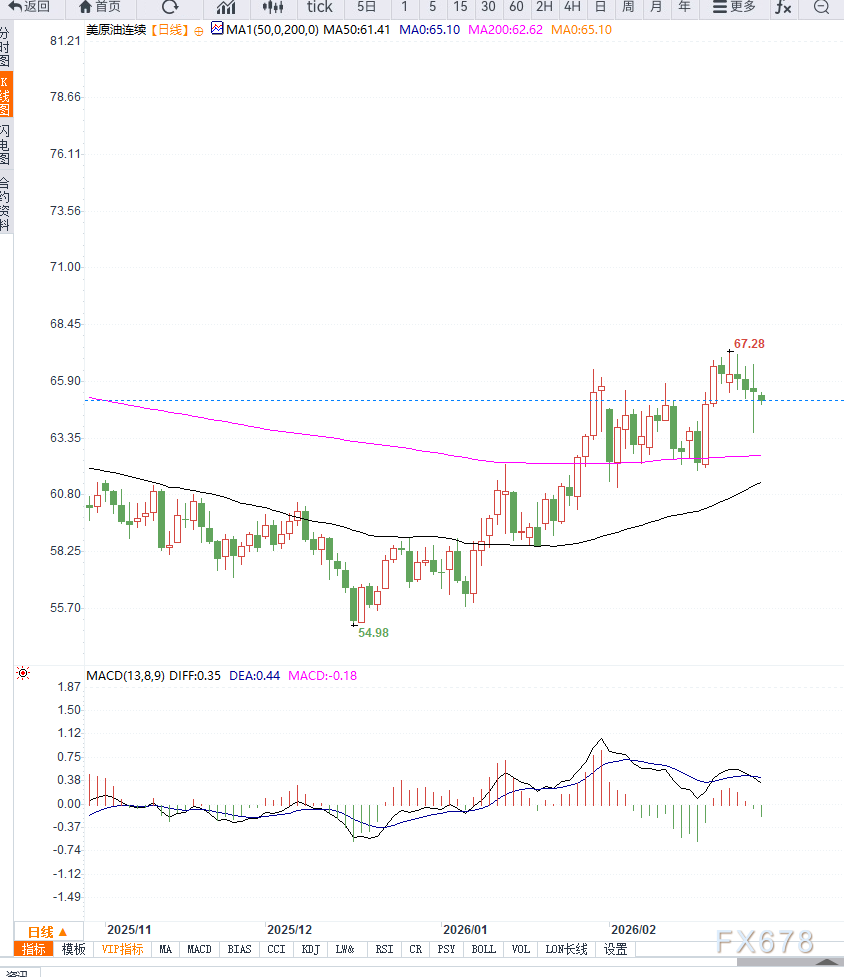The height and width of the screenshot is (977, 844).
Task: Select the bar chart style icon
Action: click(226, 7)
